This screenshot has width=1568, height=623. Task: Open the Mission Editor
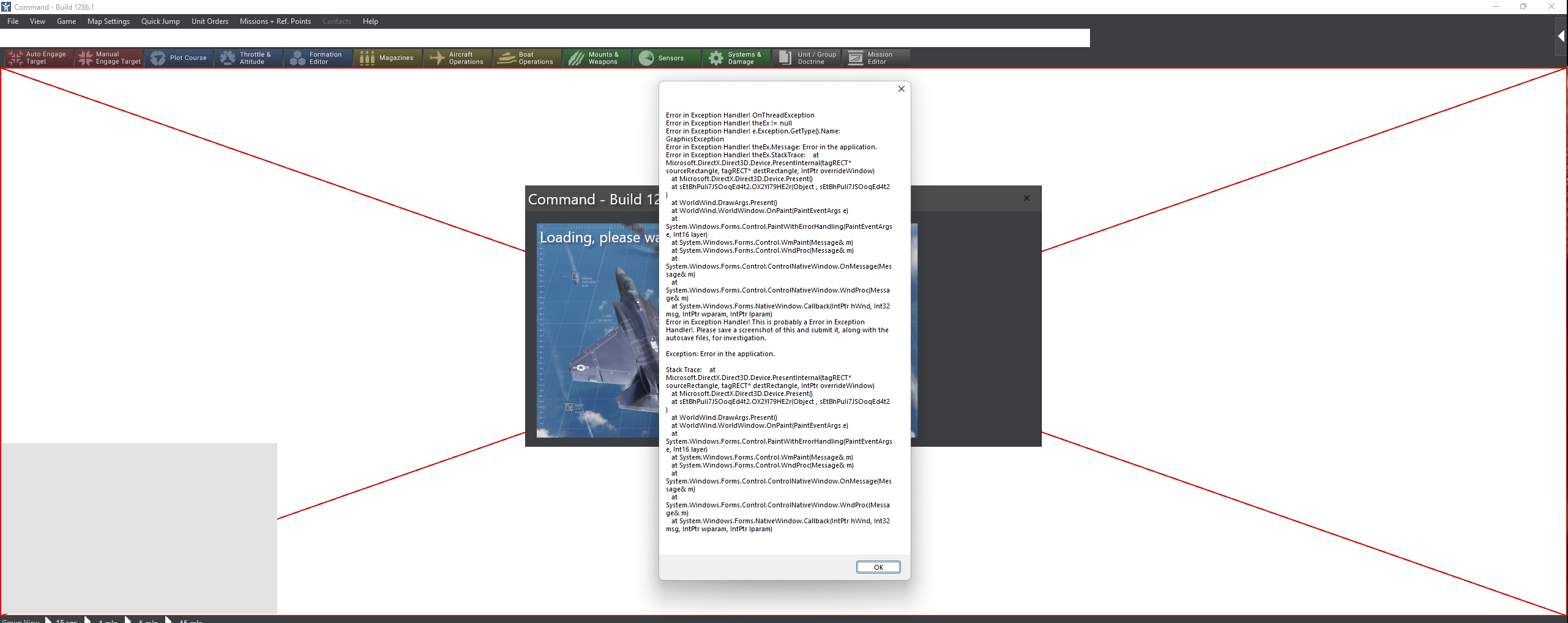(x=876, y=58)
